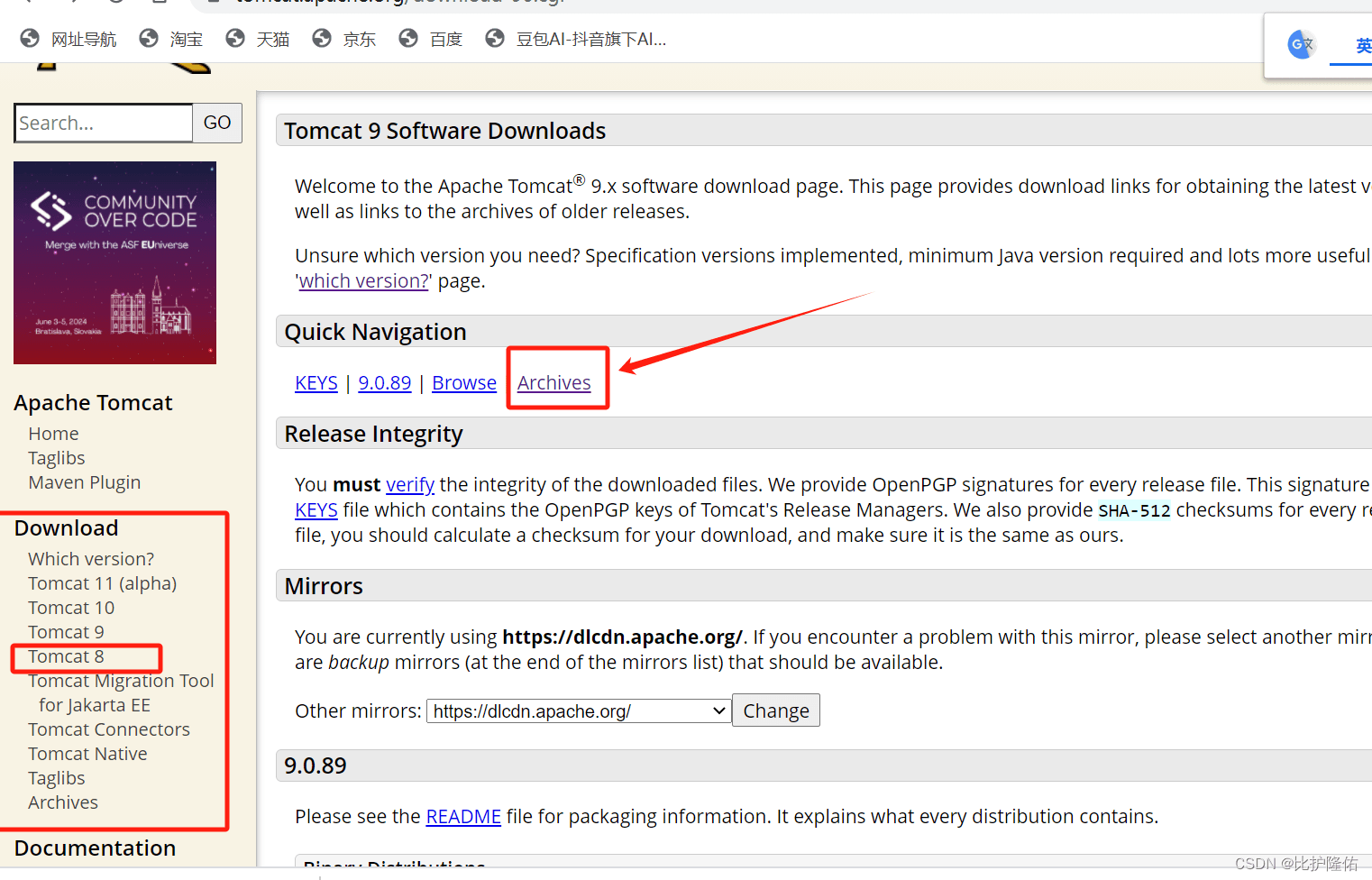The height and width of the screenshot is (880, 1372).
Task: Open Tomcat 8 download page
Action: click(66, 656)
